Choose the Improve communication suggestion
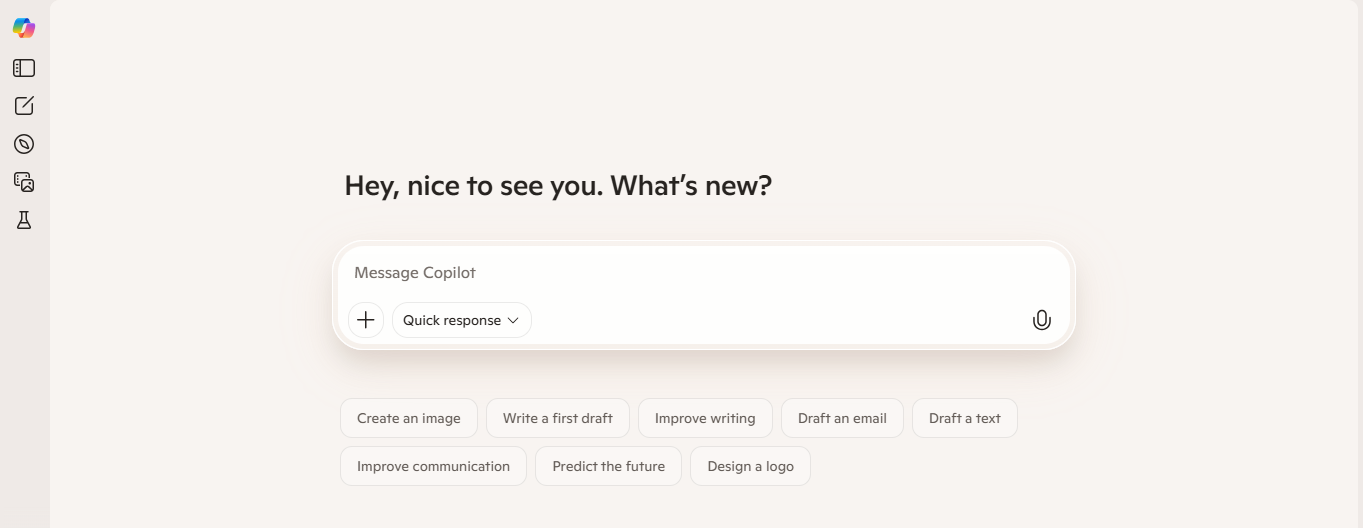 click(x=433, y=466)
